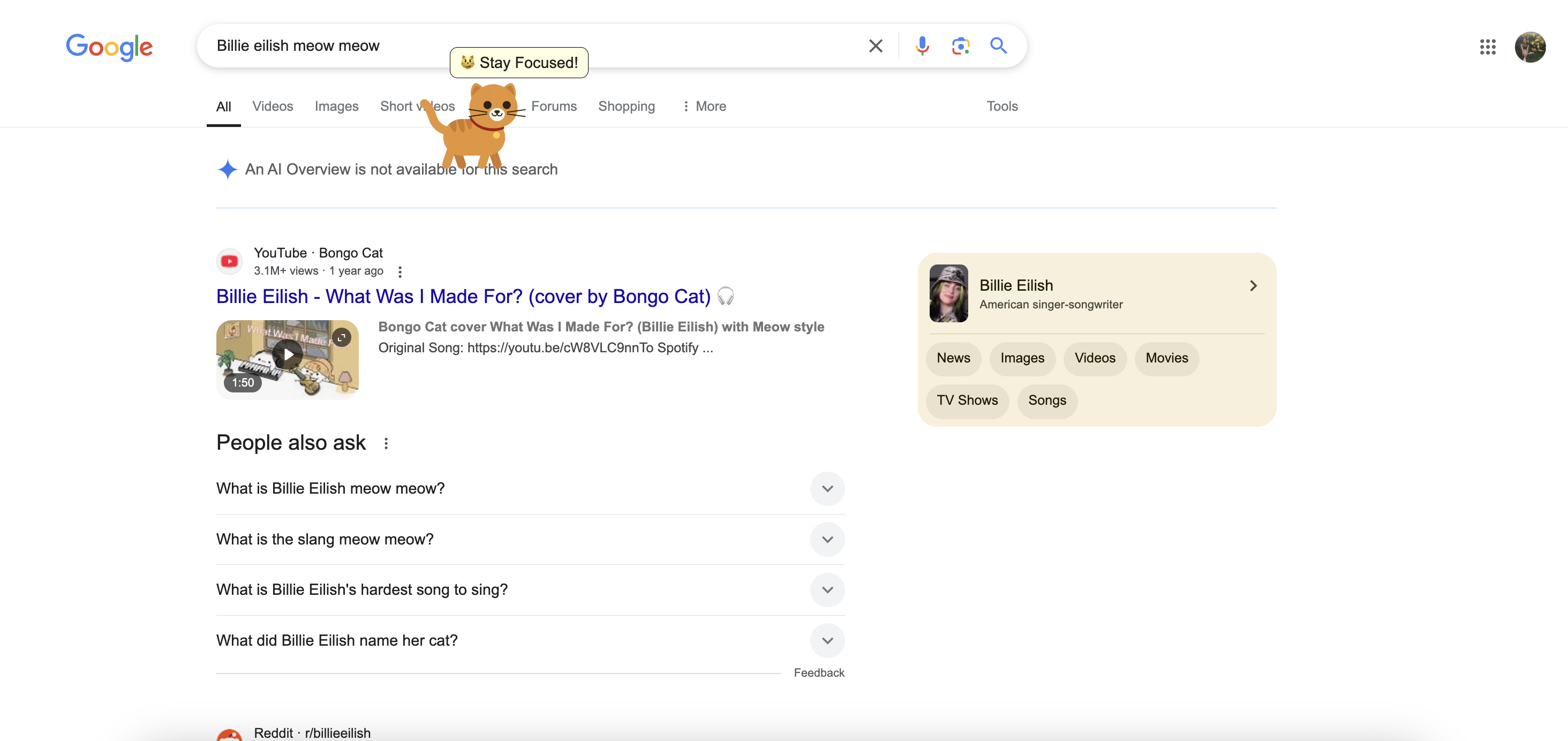The image size is (1568, 741).
Task: Open the Google apps grid
Action: (x=1487, y=47)
